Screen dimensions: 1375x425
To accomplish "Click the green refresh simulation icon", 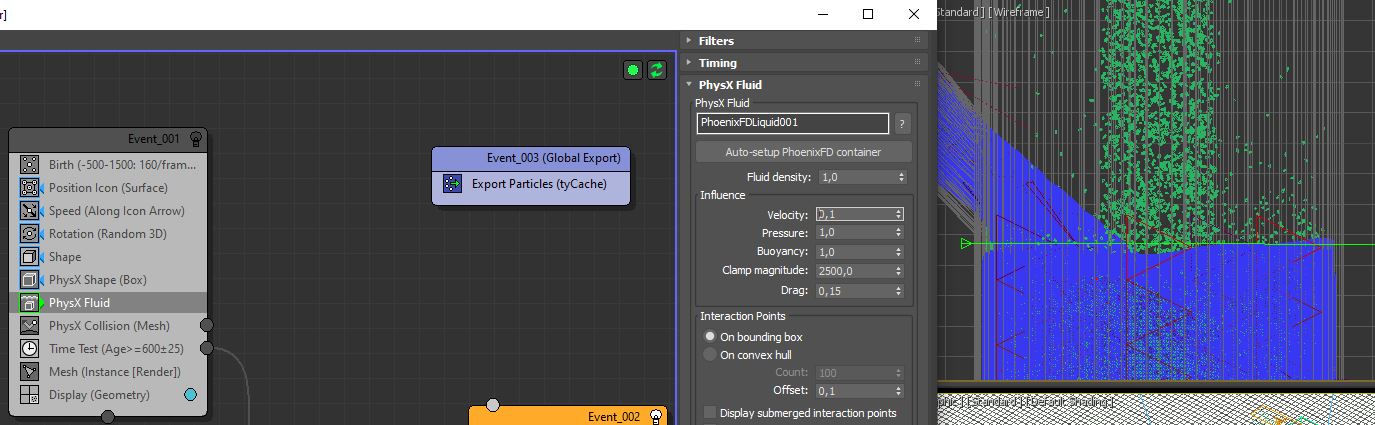I will pos(657,70).
